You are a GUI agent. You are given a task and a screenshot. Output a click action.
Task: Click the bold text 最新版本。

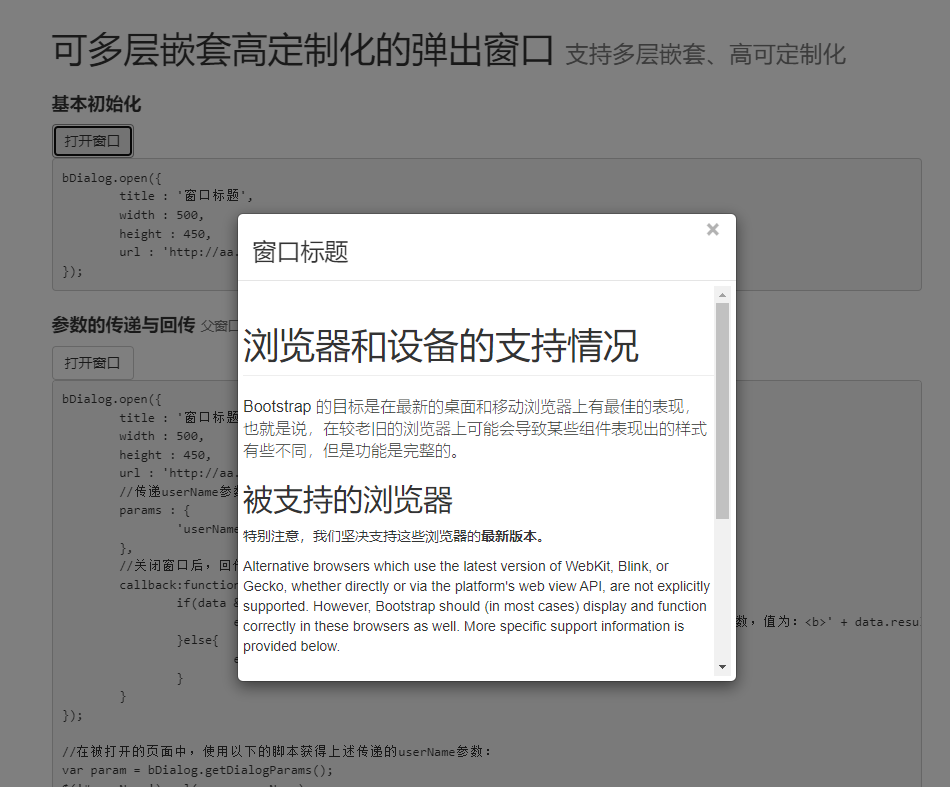coord(515,536)
